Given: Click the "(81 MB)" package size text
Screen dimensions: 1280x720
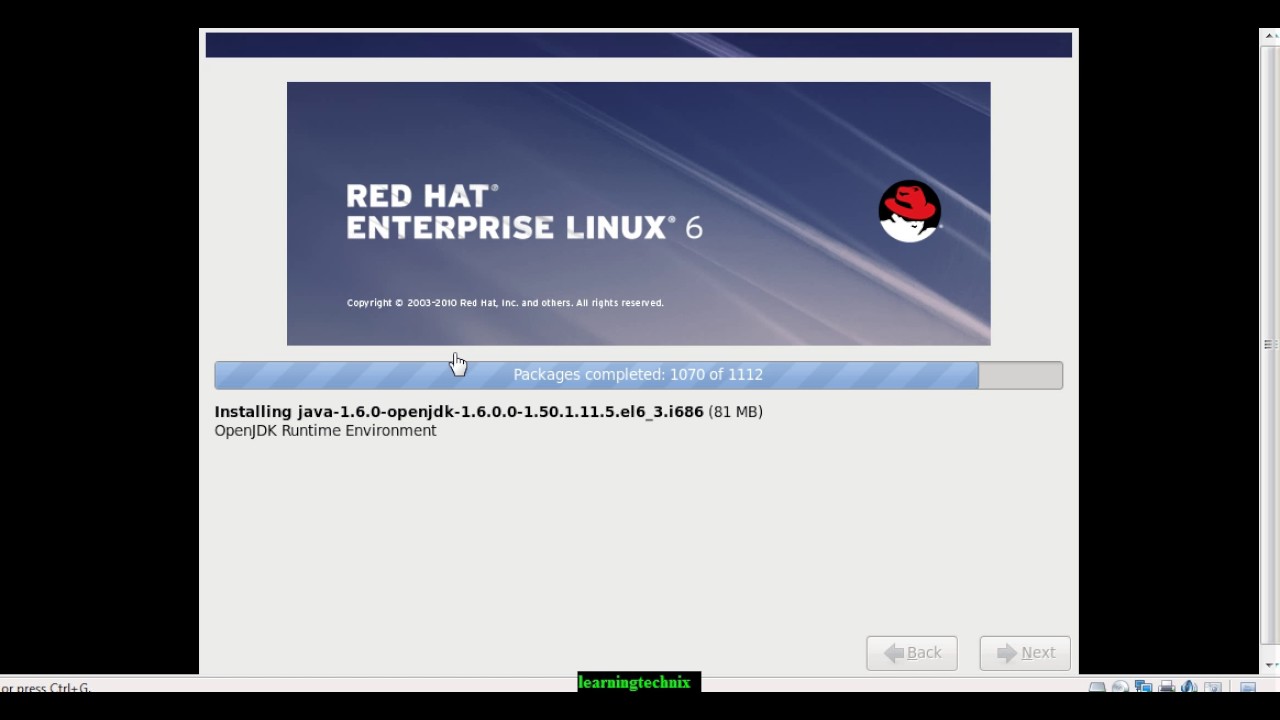Looking at the screenshot, I should 735,411.
